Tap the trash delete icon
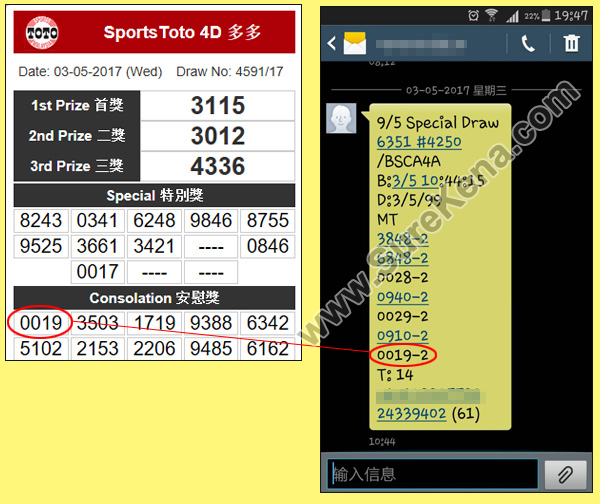This screenshot has width=600, height=504. (x=571, y=43)
